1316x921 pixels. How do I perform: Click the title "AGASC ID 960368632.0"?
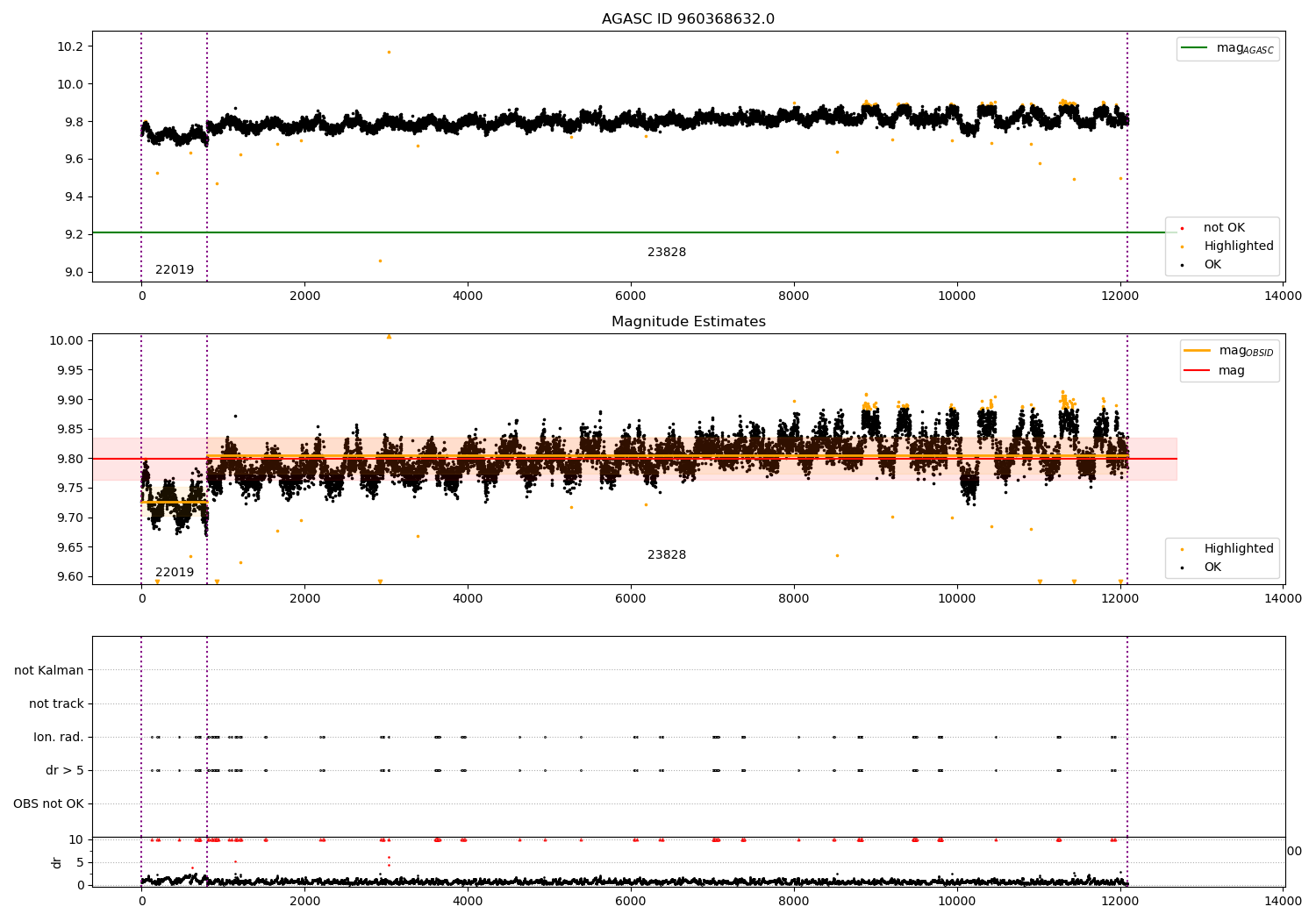[688, 19]
